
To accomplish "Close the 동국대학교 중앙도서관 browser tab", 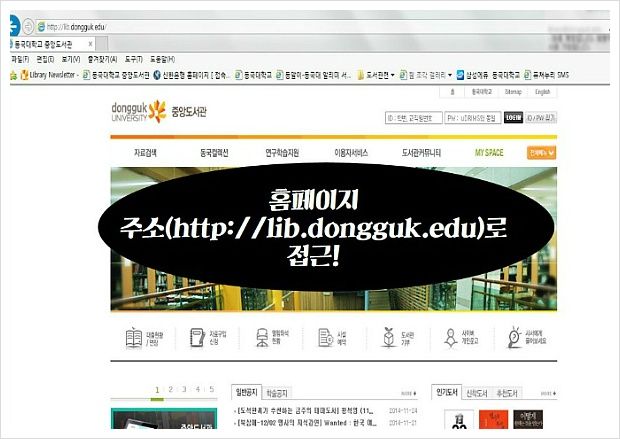I will point(90,44).
